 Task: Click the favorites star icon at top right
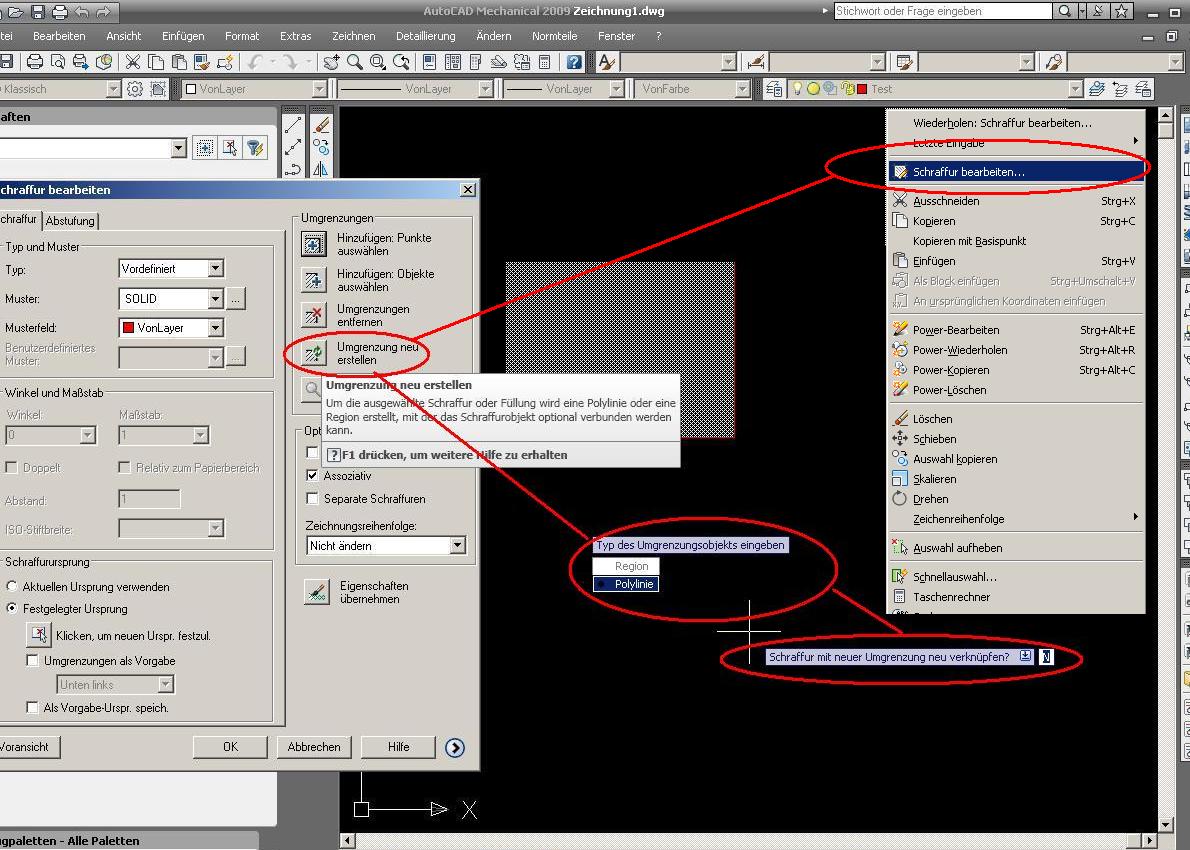click(1122, 11)
